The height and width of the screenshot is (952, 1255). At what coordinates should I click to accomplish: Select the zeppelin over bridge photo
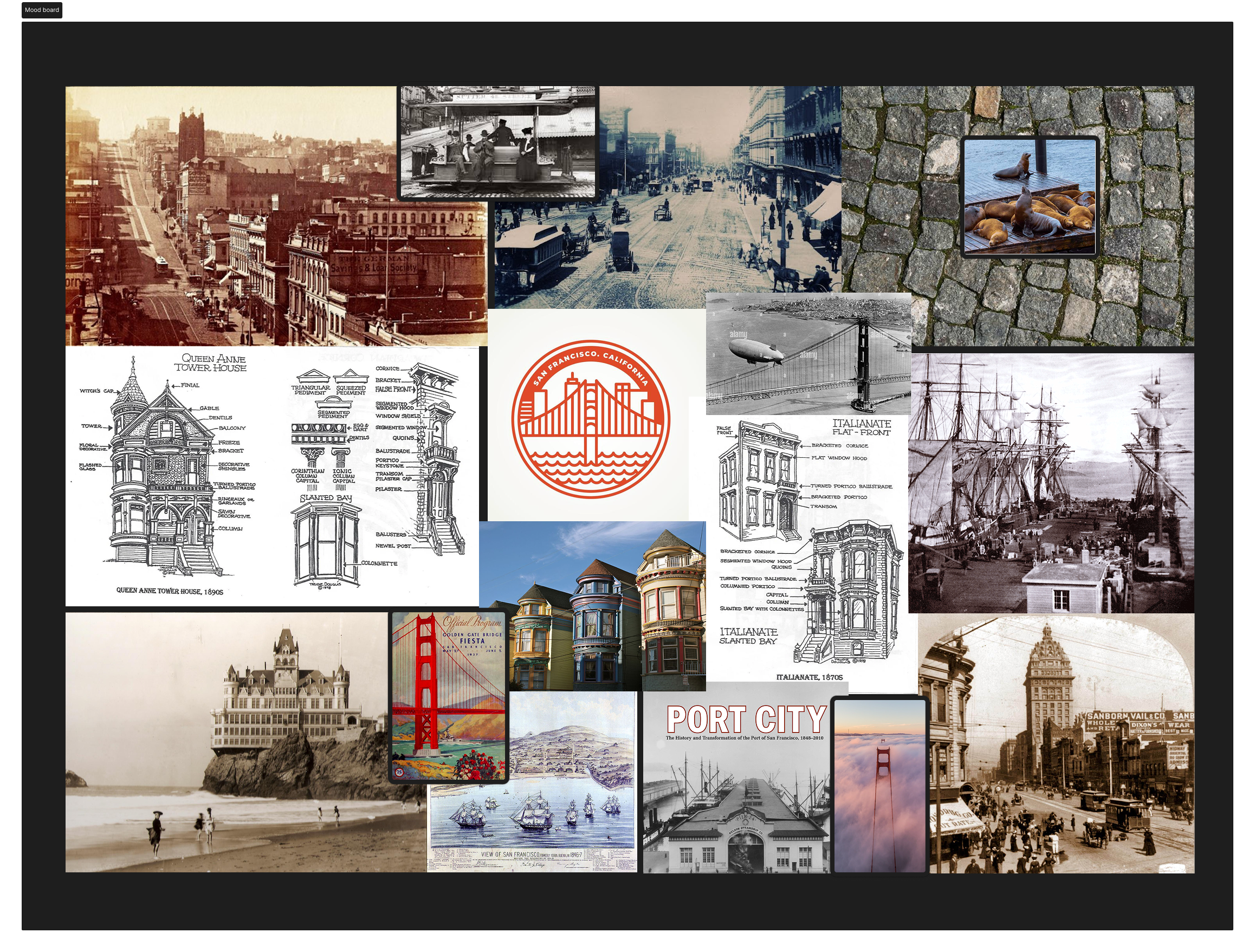[x=808, y=353]
